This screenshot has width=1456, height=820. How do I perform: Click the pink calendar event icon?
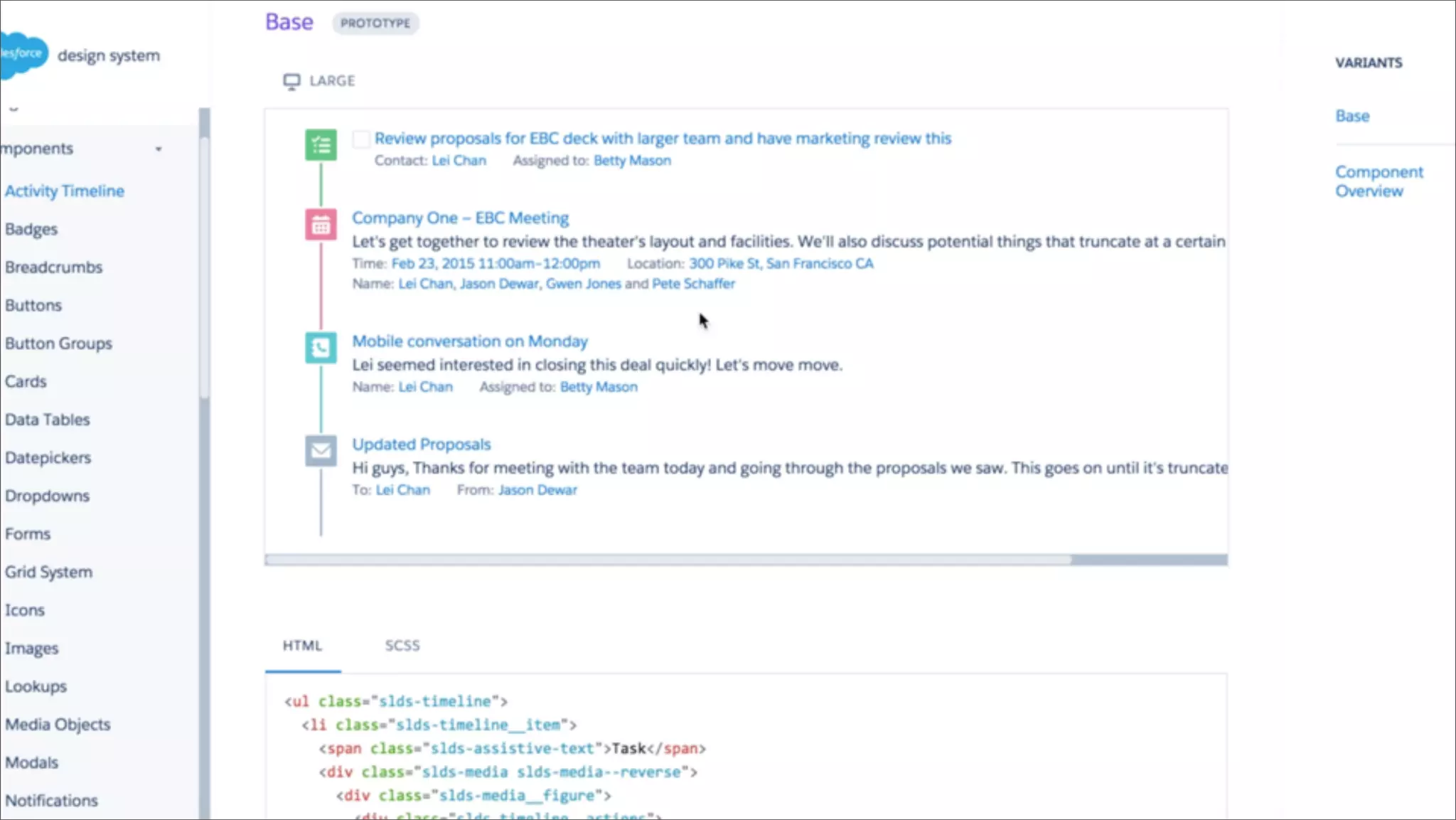[321, 225]
